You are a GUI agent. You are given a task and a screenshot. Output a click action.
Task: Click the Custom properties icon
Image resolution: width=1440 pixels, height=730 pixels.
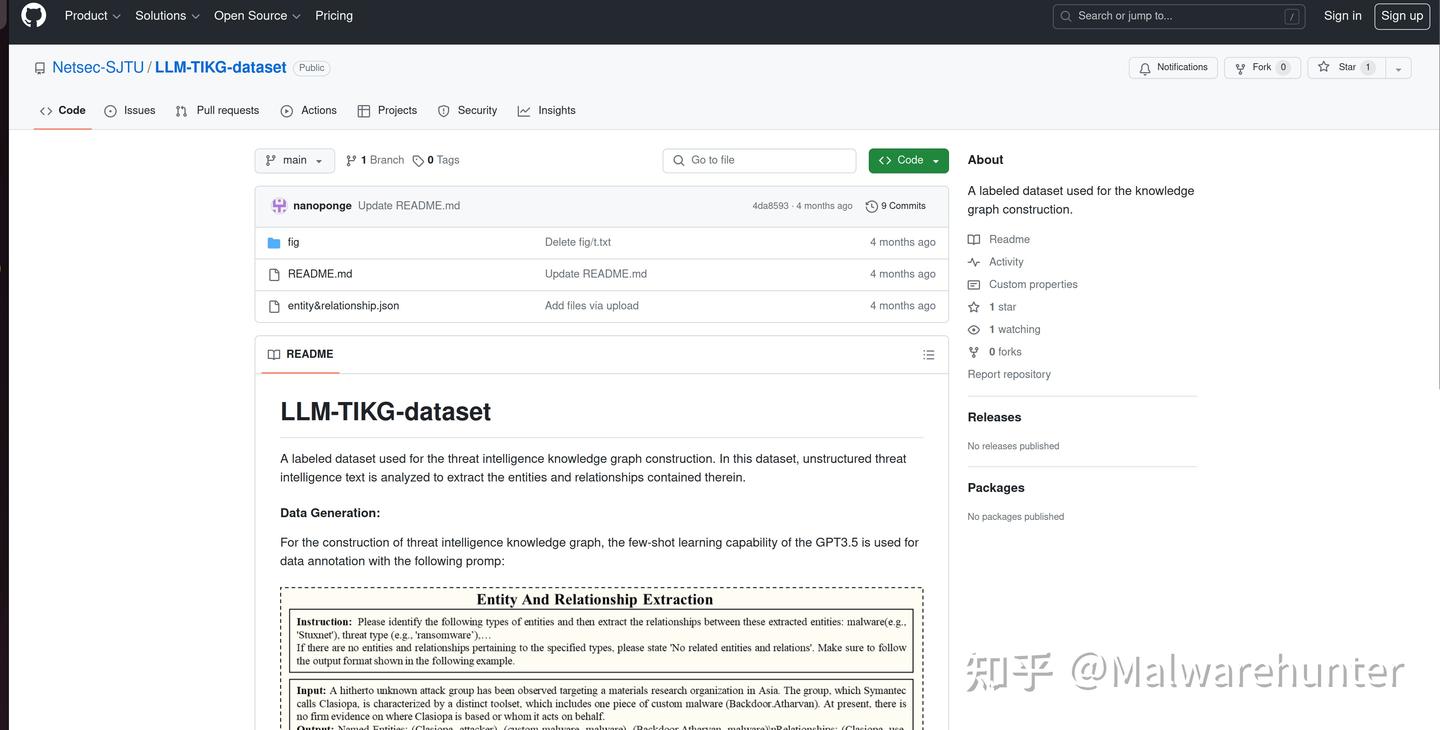[x=973, y=284]
